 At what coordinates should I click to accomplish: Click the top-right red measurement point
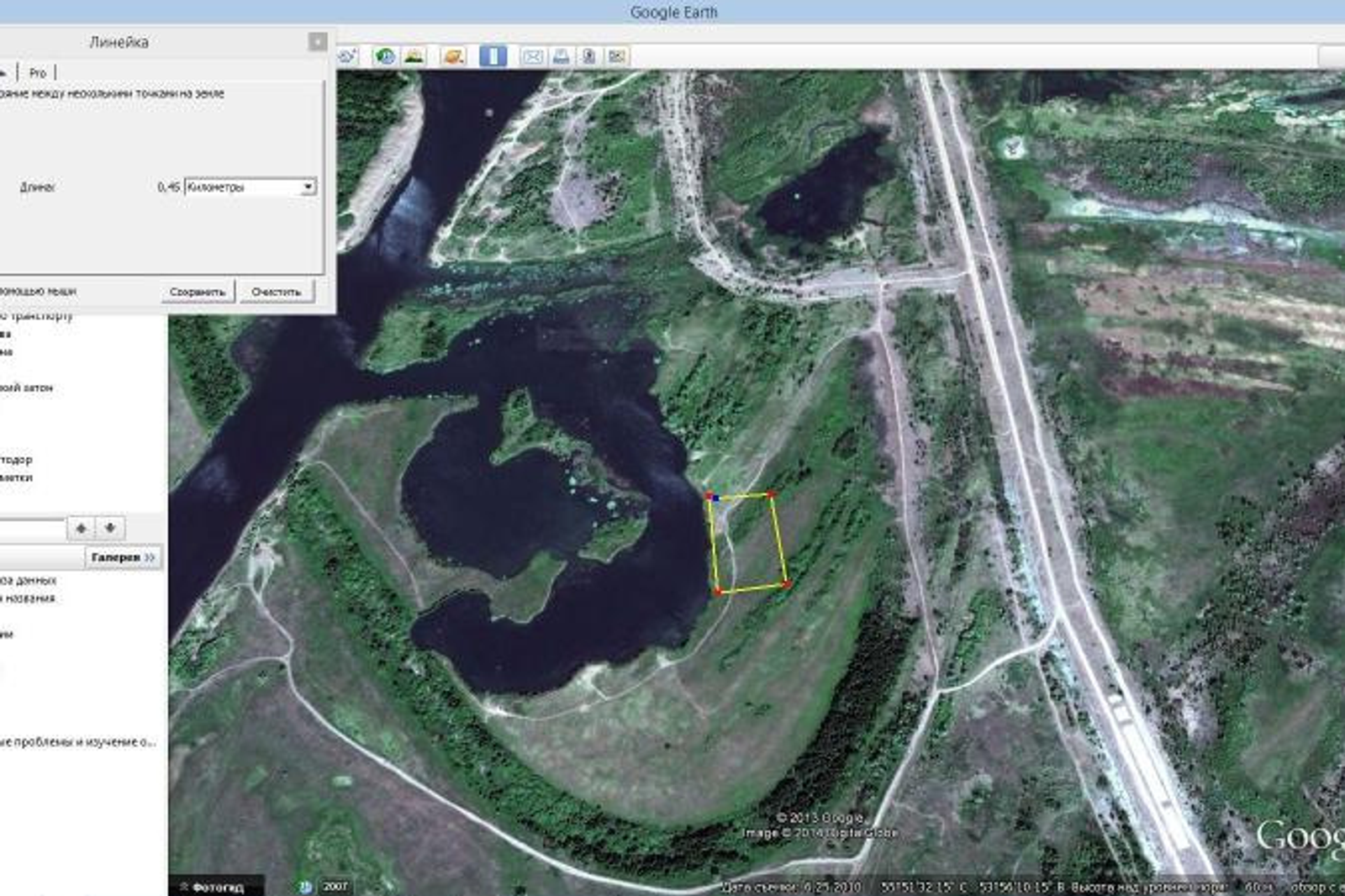pyautogui.click(x=771, y=495)
